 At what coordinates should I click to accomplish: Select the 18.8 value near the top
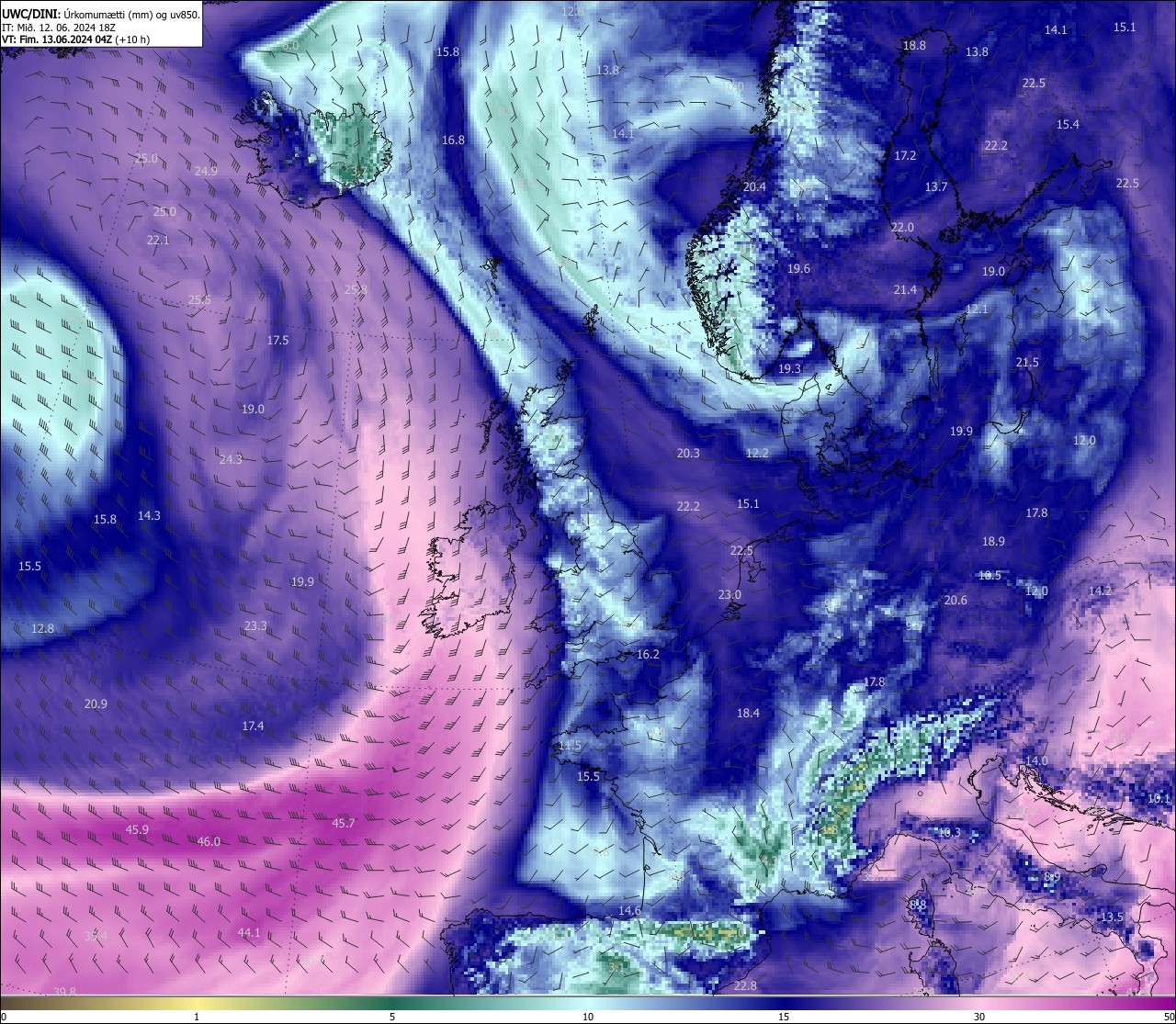914,45
